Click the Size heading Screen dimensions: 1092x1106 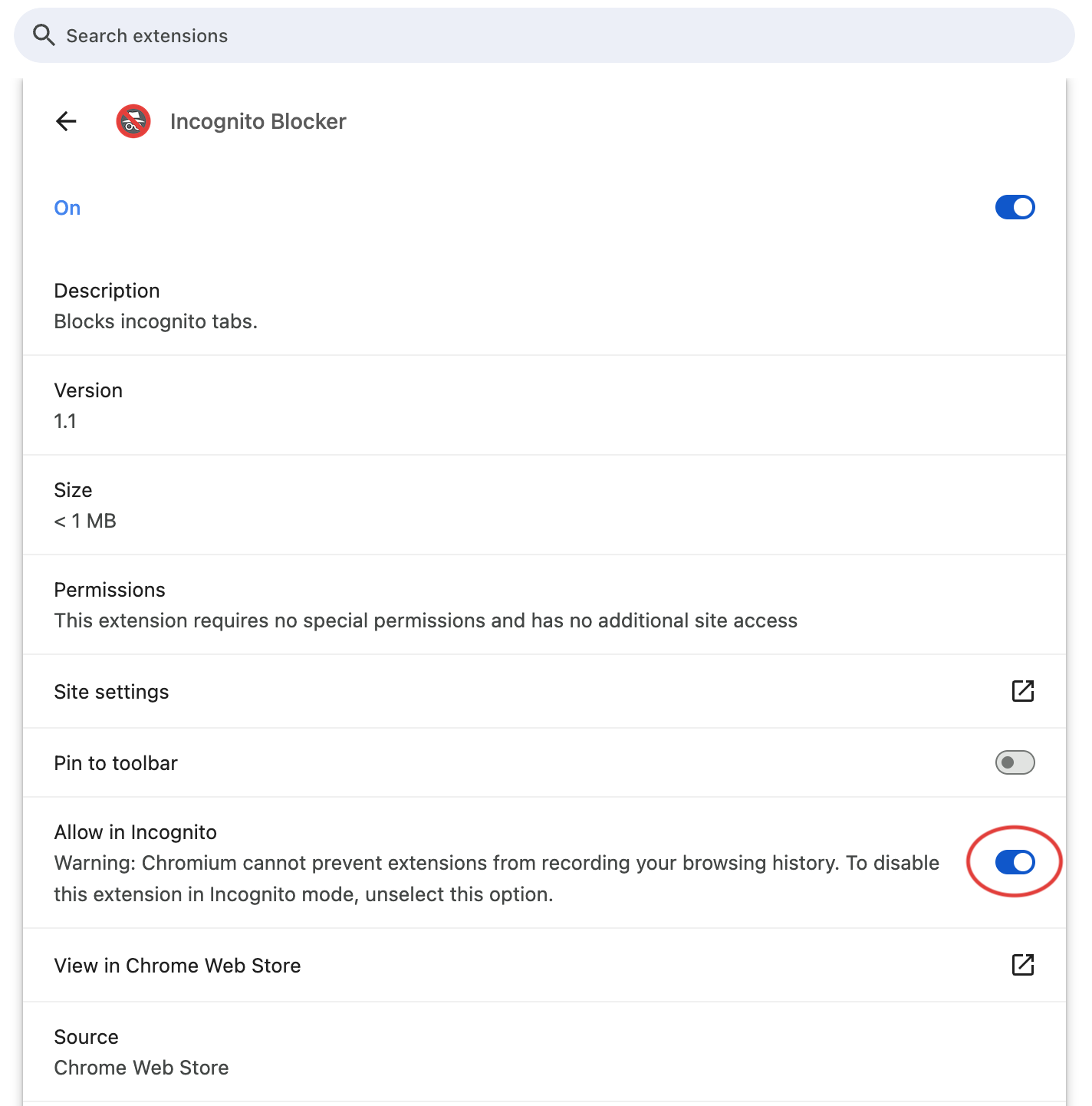(x=73, y=490)
